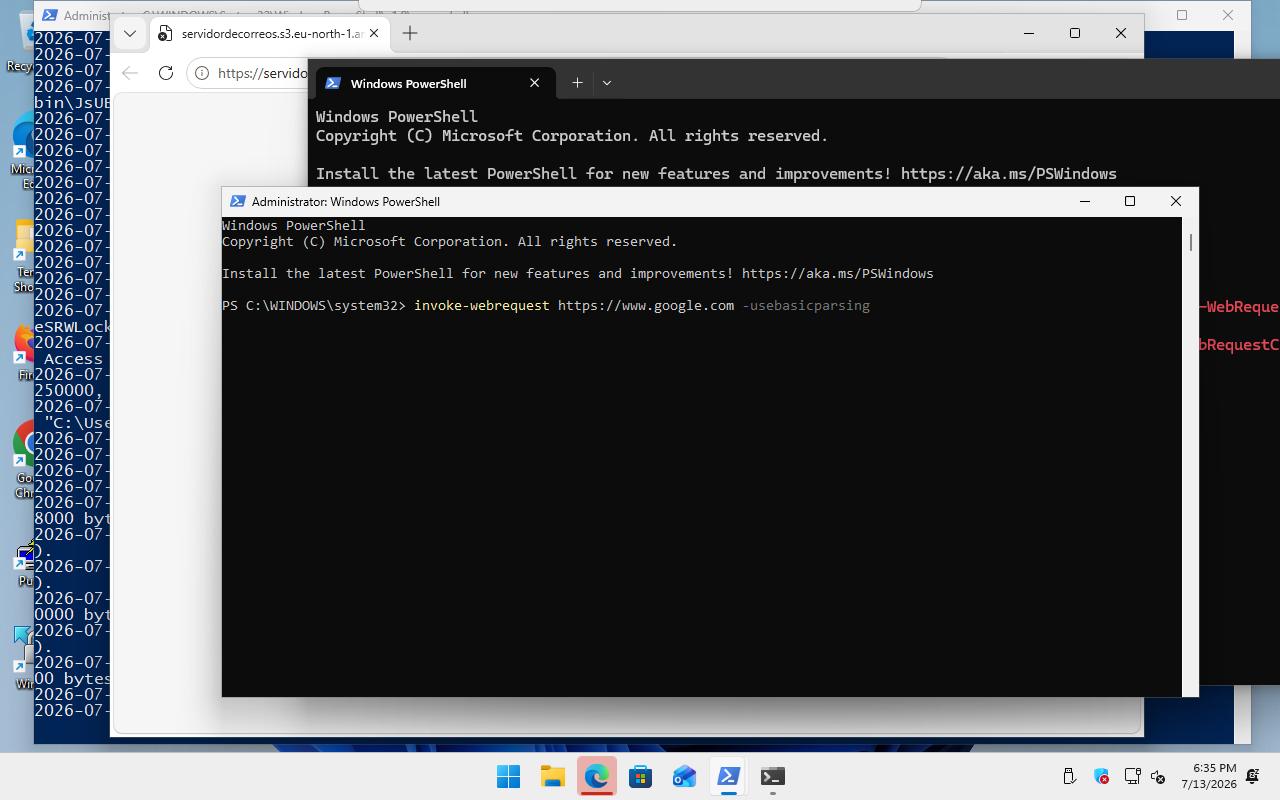Click the Copyright line in Terminal window
The image size is (1280, 800).
(x=572, y=135)
